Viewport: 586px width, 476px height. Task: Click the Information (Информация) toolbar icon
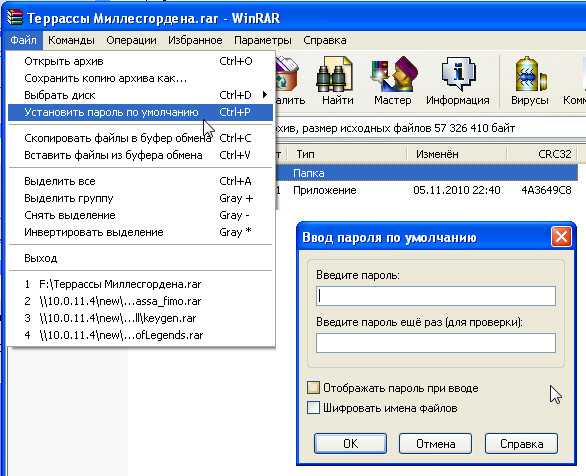[458, 74]
